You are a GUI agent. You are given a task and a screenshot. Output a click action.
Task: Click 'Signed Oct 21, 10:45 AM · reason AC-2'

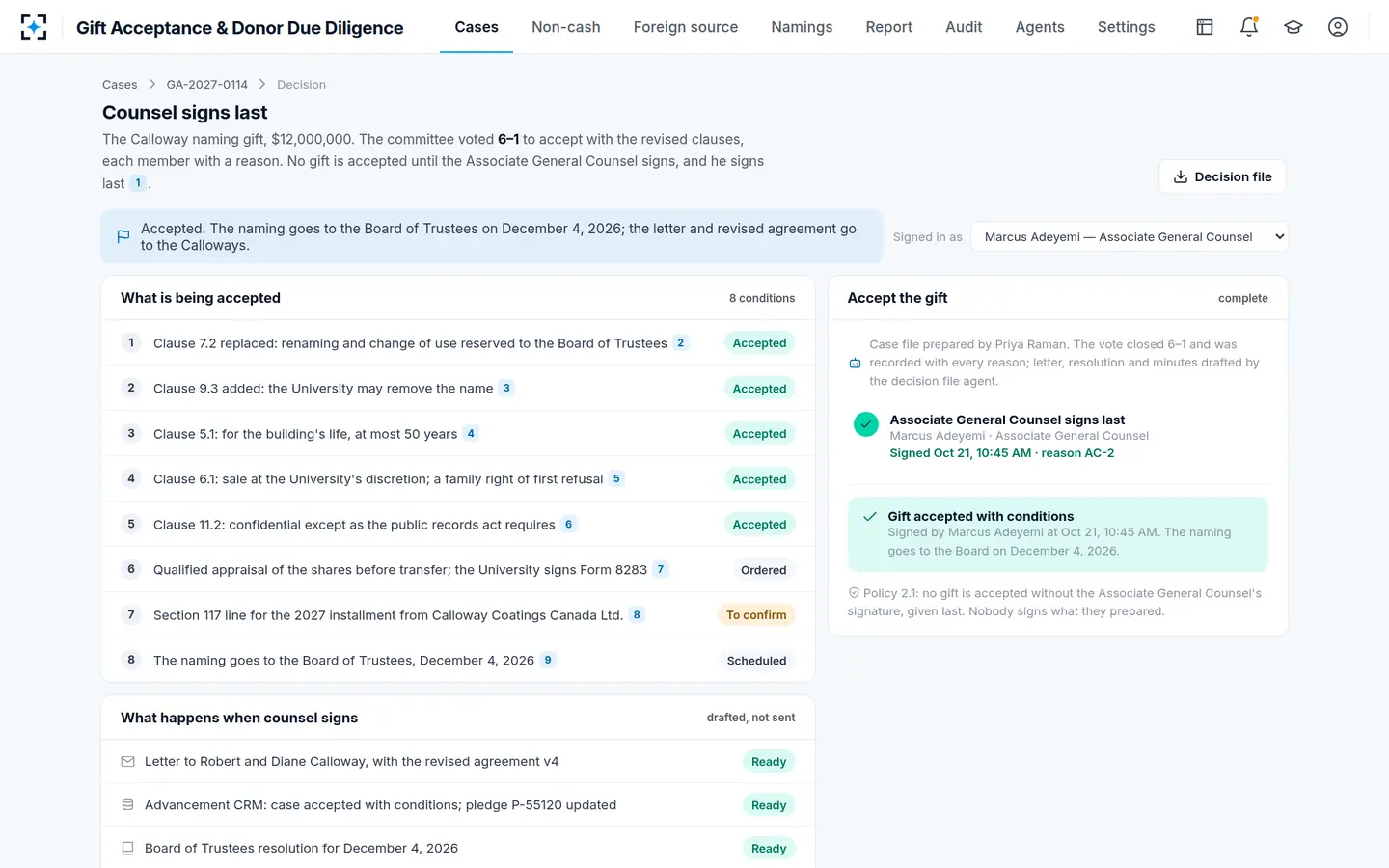[x=1001, y=452]
